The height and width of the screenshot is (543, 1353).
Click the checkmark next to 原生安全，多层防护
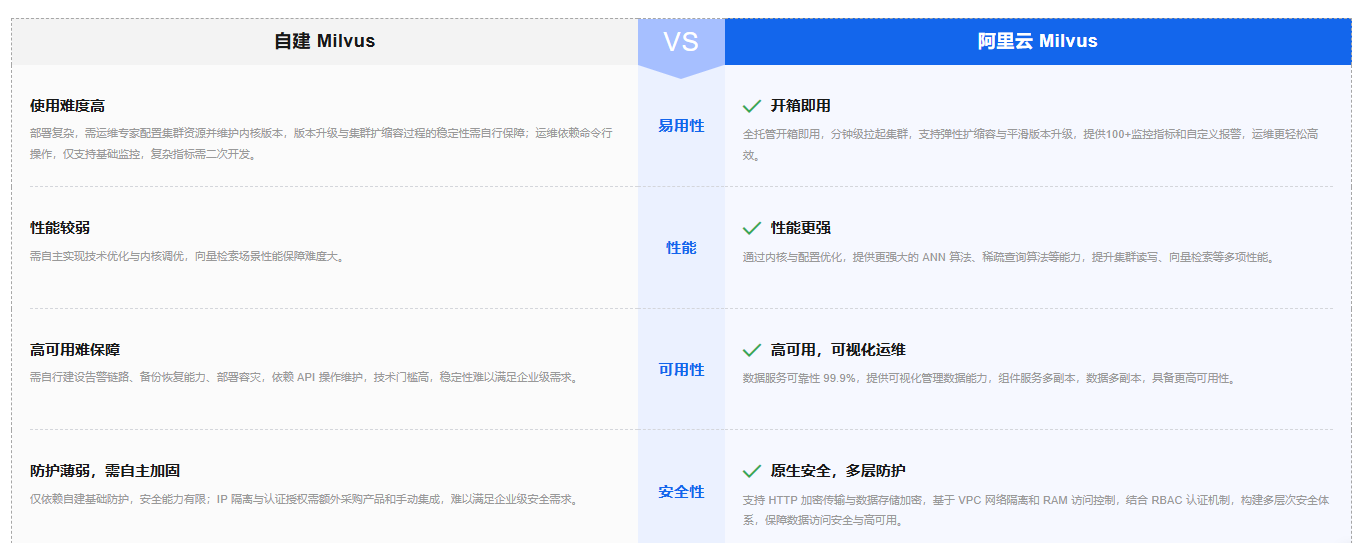click(x=752, y=471)
